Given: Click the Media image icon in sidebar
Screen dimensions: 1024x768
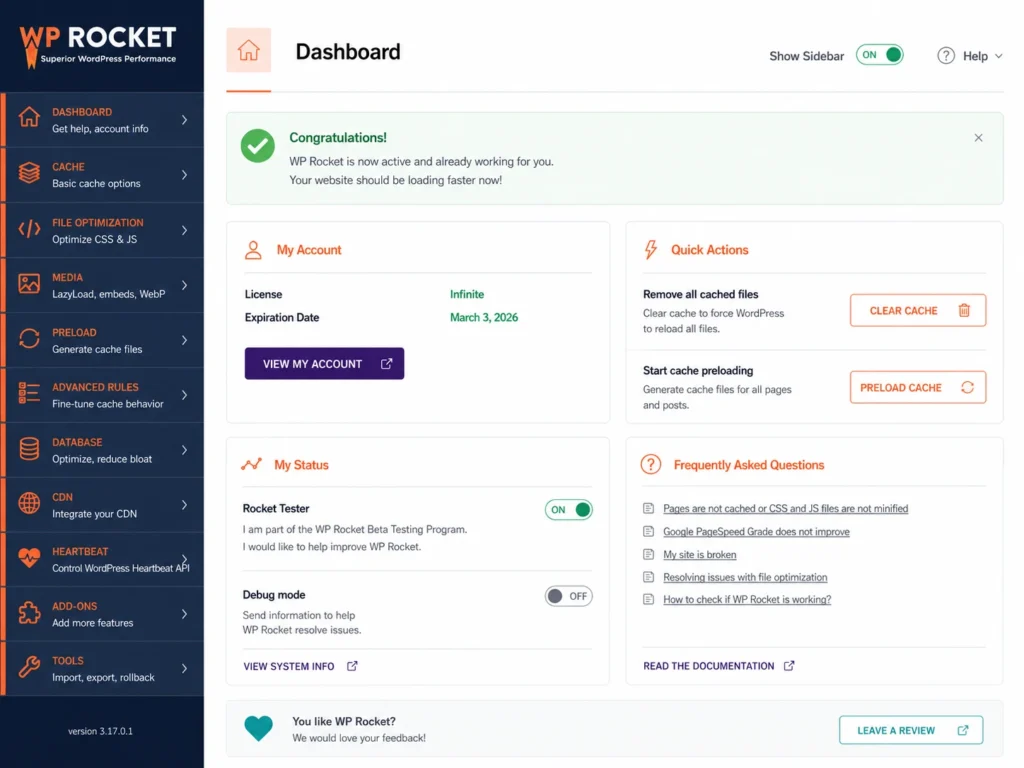Looking at the screenshot, I should click(29, 283).
